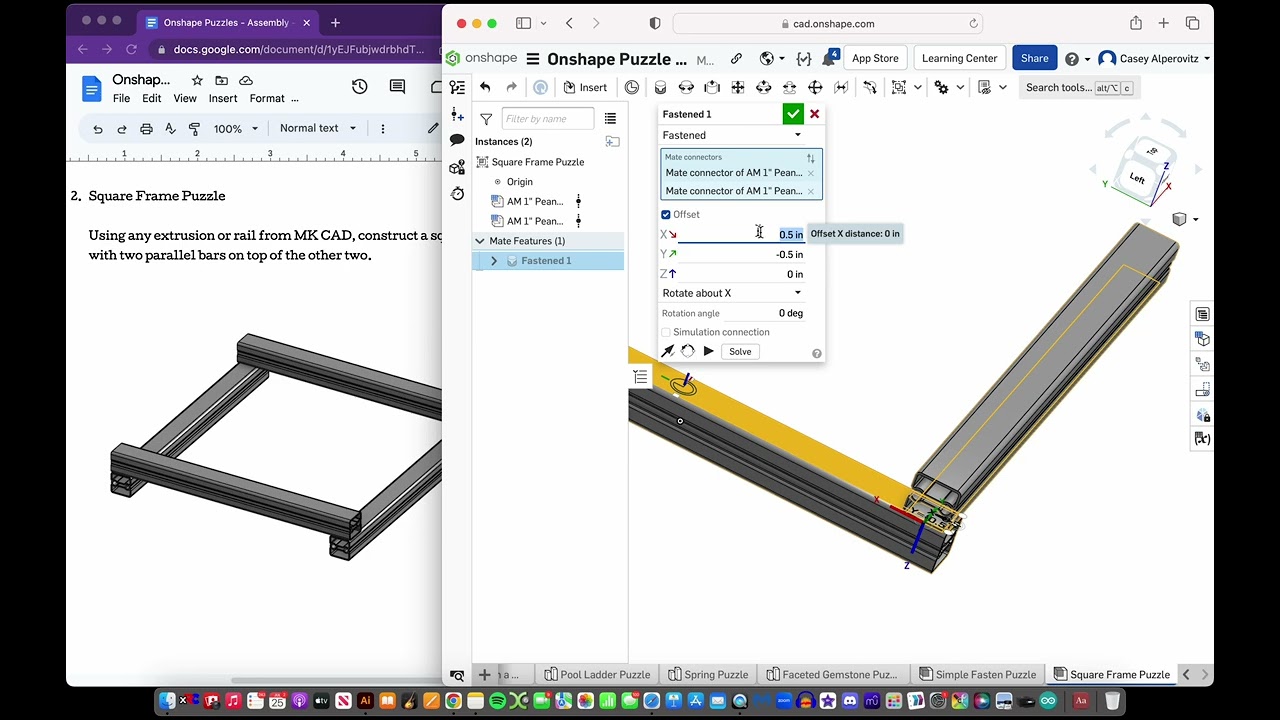Undo last action in Onshape toolbar
This screenshot has width=1280, height=720.
point(485,87)
